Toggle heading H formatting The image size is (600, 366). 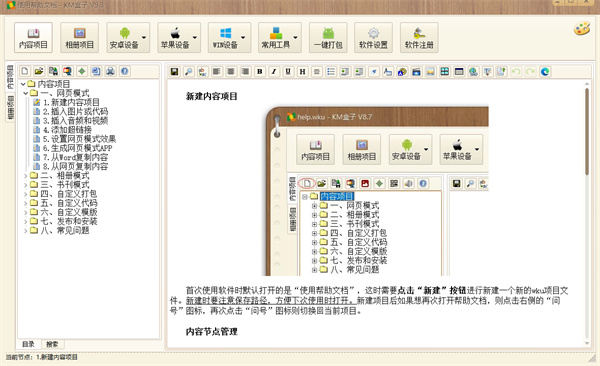[x=303, y=72]
